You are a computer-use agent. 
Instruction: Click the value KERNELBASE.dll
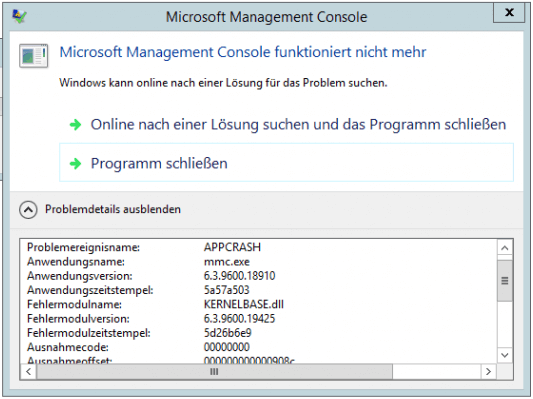[x=243, y=304]
